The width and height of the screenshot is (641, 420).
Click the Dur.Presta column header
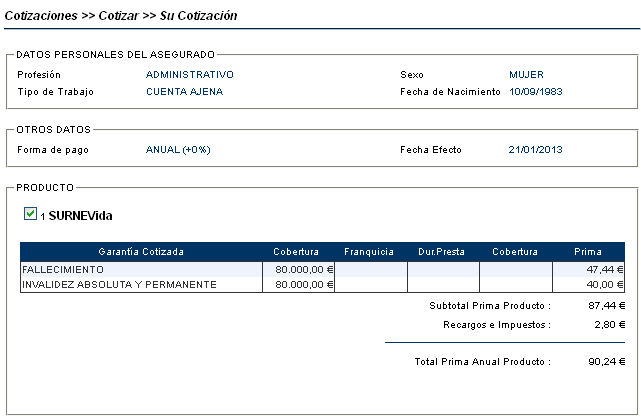pyautogui.click(x=442, y=252)
